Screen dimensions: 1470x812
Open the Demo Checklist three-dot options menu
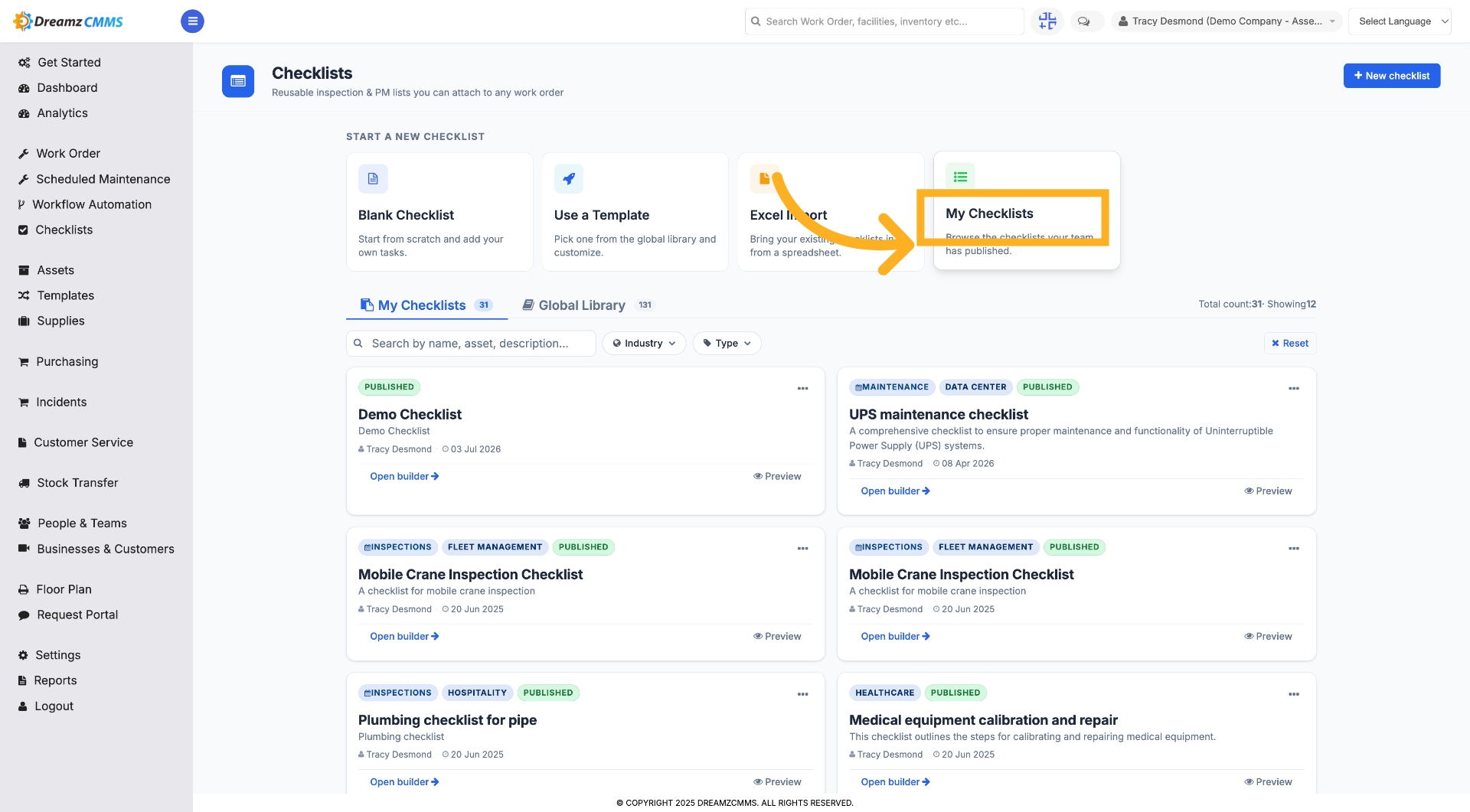[x=802, y=388]
